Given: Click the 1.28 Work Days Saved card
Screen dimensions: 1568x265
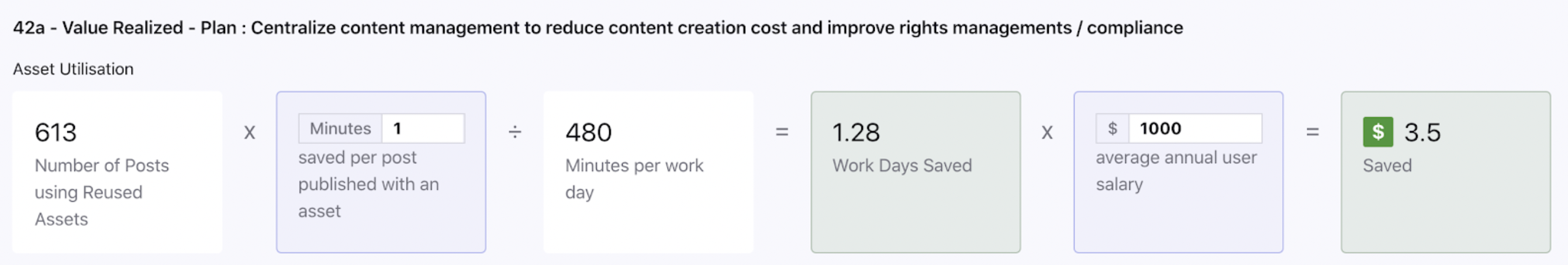Looking at the screenshot, I should [916, 172].
